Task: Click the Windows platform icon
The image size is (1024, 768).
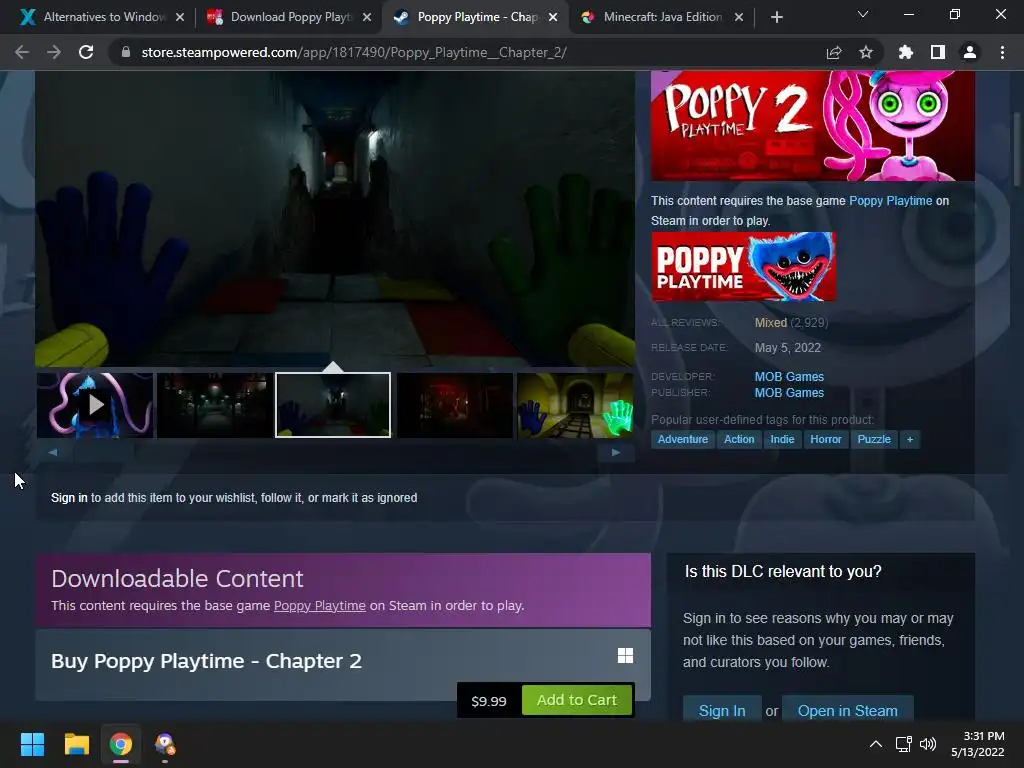Action: point(625,656)
